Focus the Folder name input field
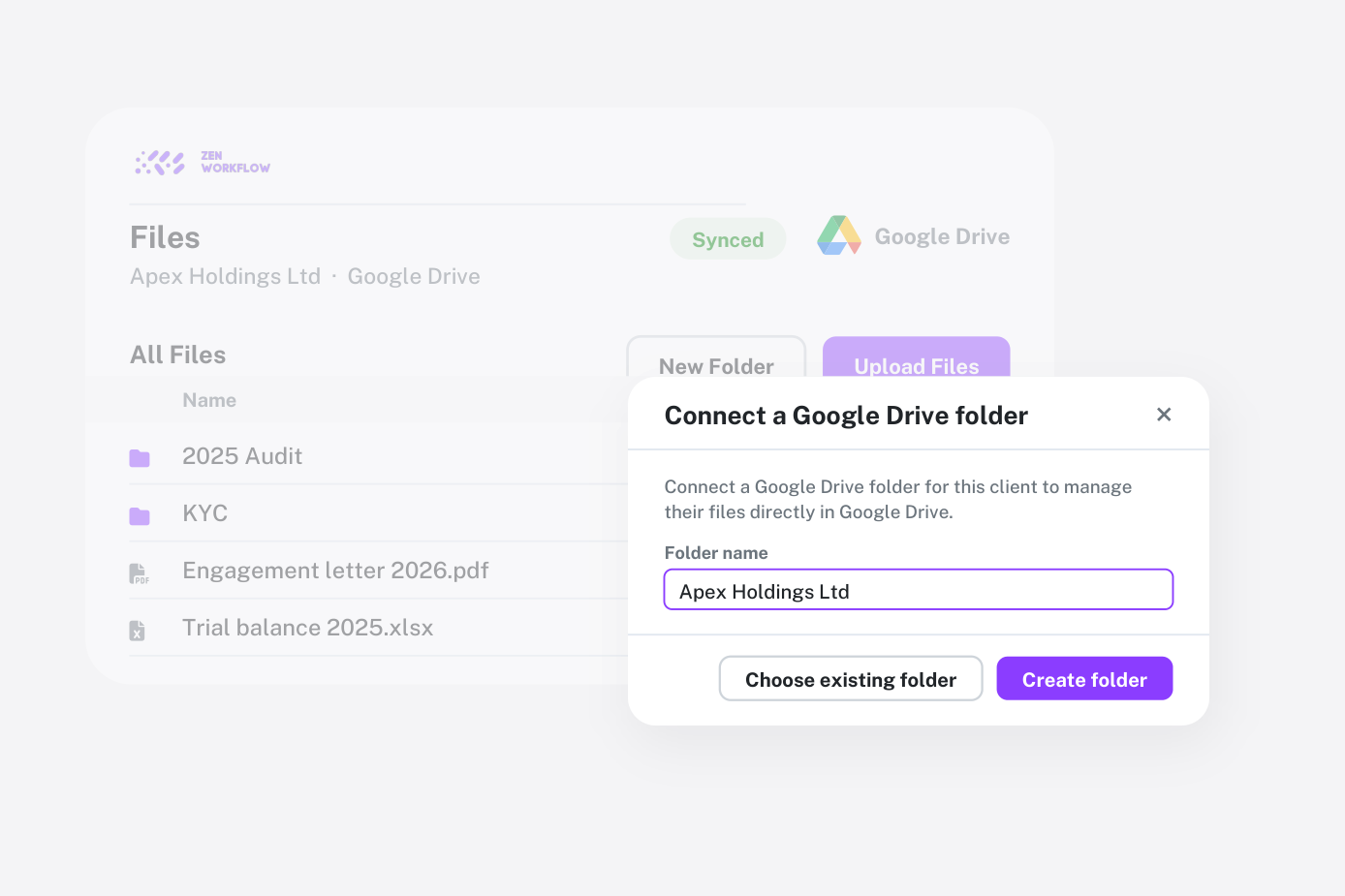1345x896 pixels. tap(919, 590)
